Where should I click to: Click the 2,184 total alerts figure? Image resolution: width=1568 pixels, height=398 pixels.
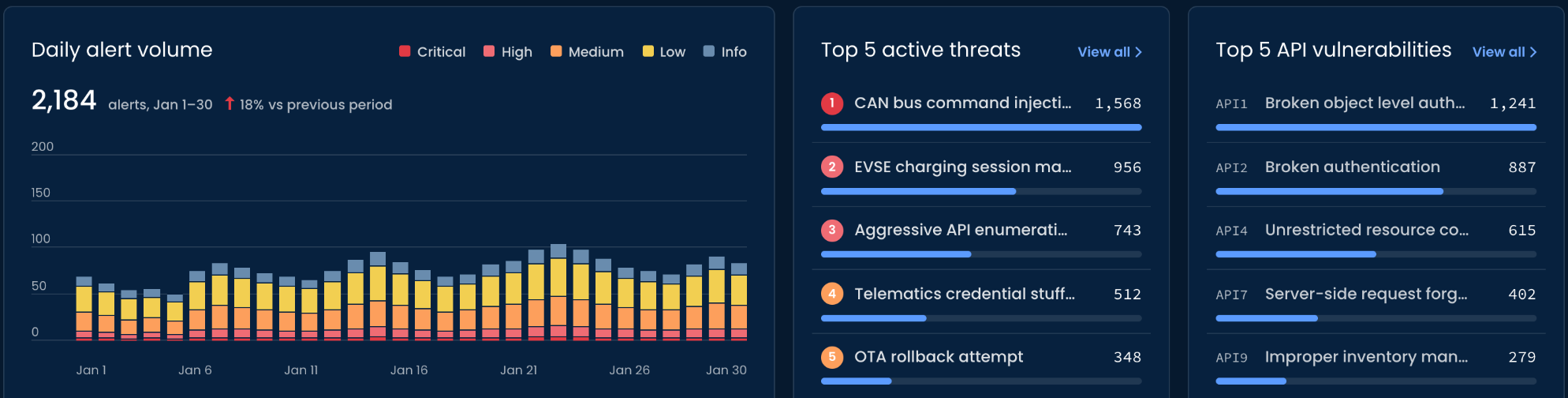tap(64, 100)
